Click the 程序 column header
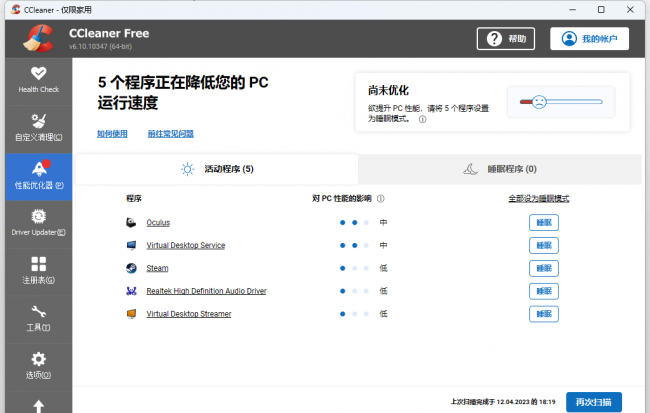Viewport: 650px width, 413px height. click(x=134, y=199)
